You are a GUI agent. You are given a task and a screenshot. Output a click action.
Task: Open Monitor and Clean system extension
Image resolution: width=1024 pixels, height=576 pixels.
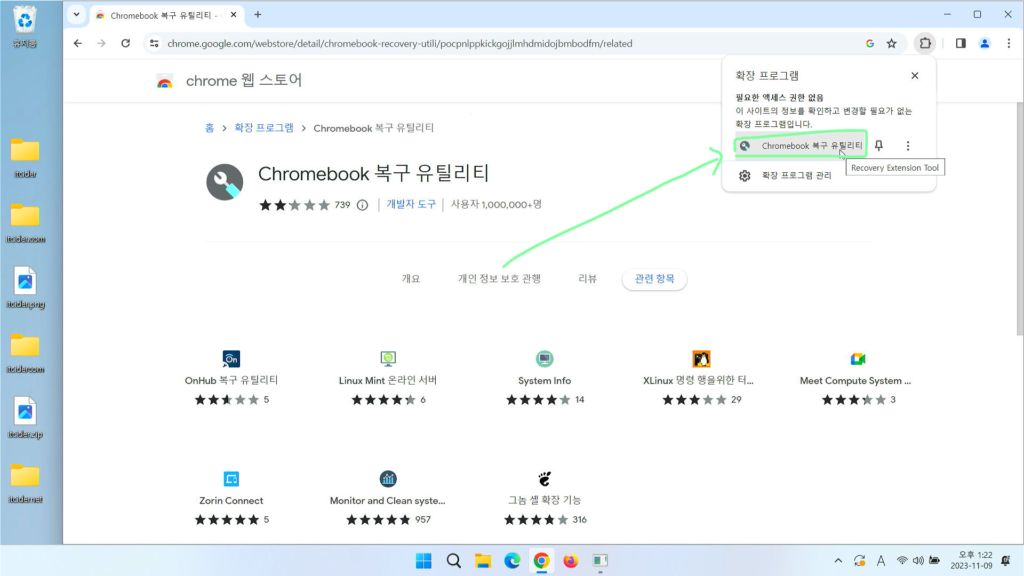pos(388,499)
